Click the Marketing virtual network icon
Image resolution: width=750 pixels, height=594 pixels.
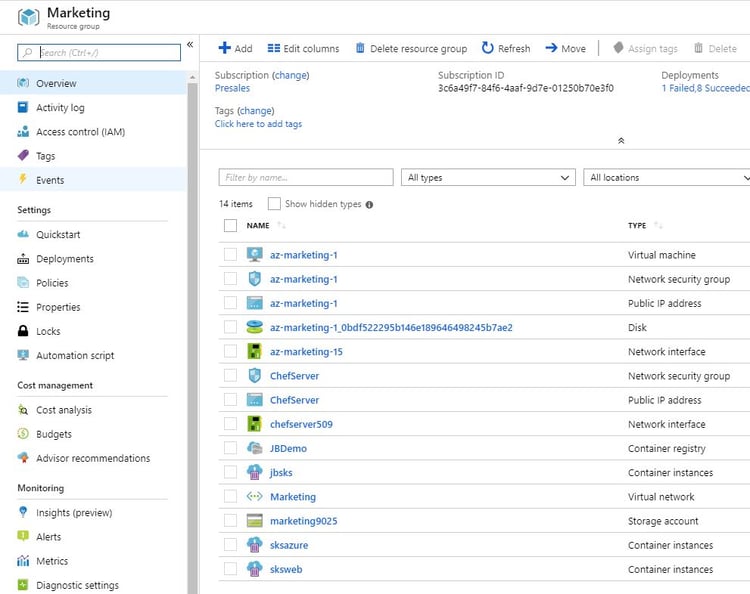[x=254, y=496]
